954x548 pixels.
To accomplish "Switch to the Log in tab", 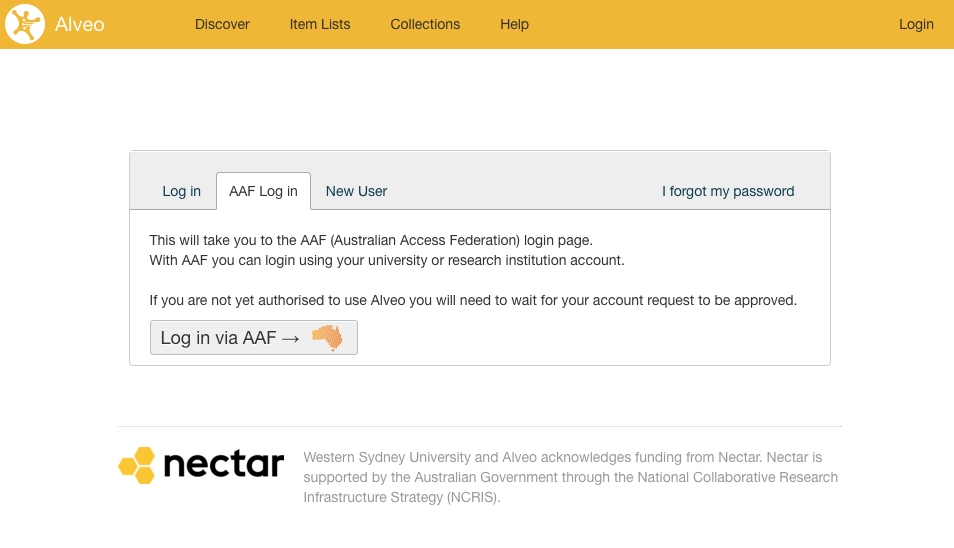I will click(181, 191).
